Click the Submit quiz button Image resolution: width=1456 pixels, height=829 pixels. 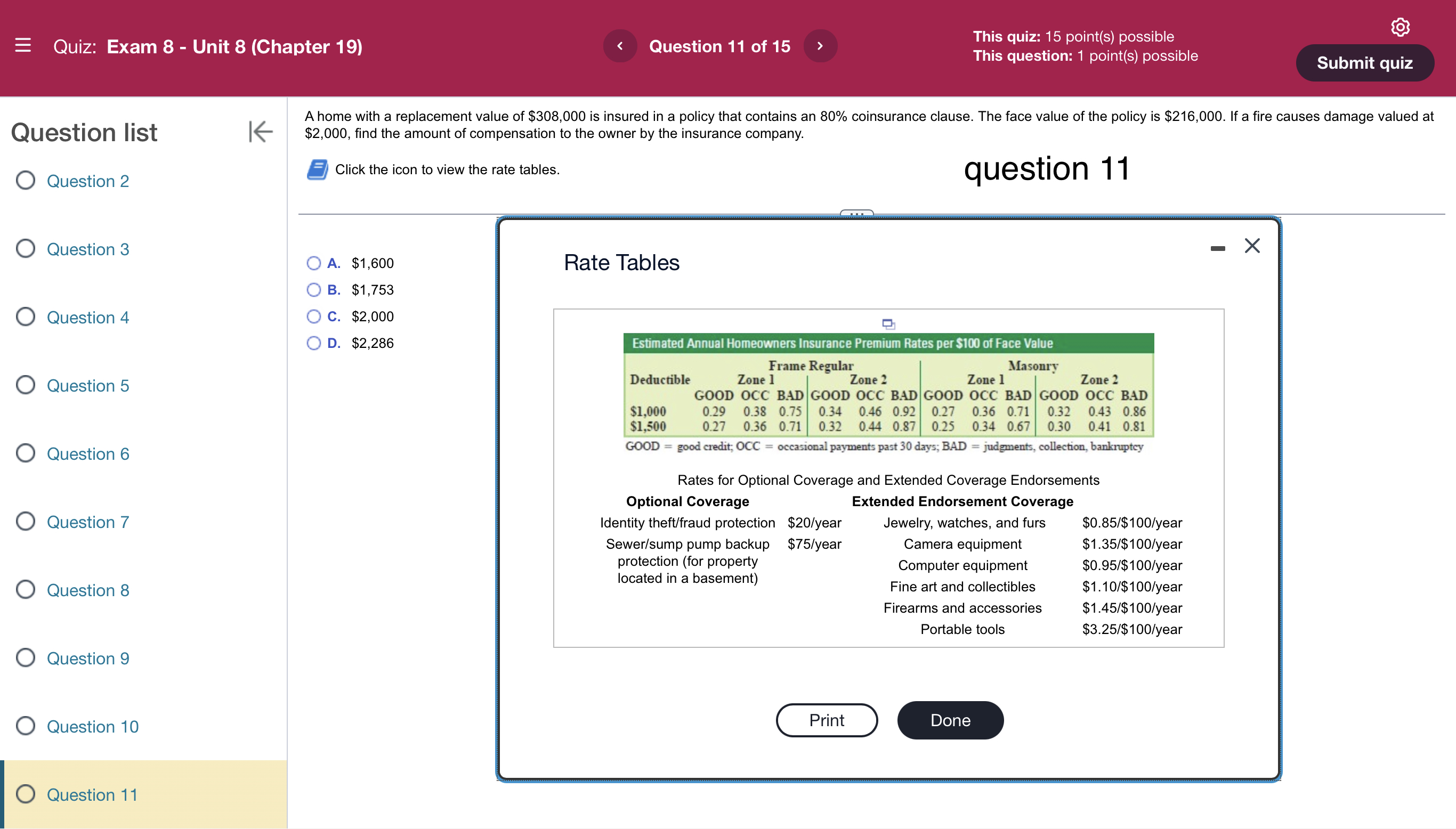(1364, 63)
